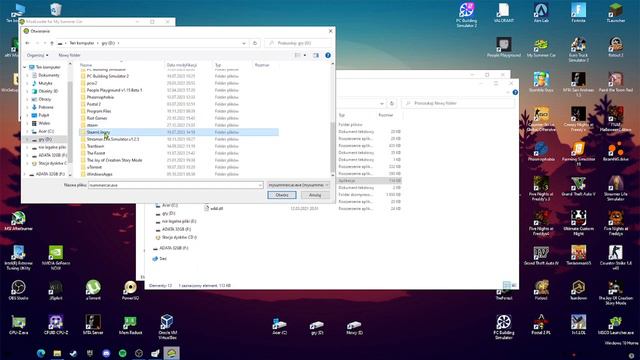Select the Program Files folder
640x360 pixels.
[99, 111]
